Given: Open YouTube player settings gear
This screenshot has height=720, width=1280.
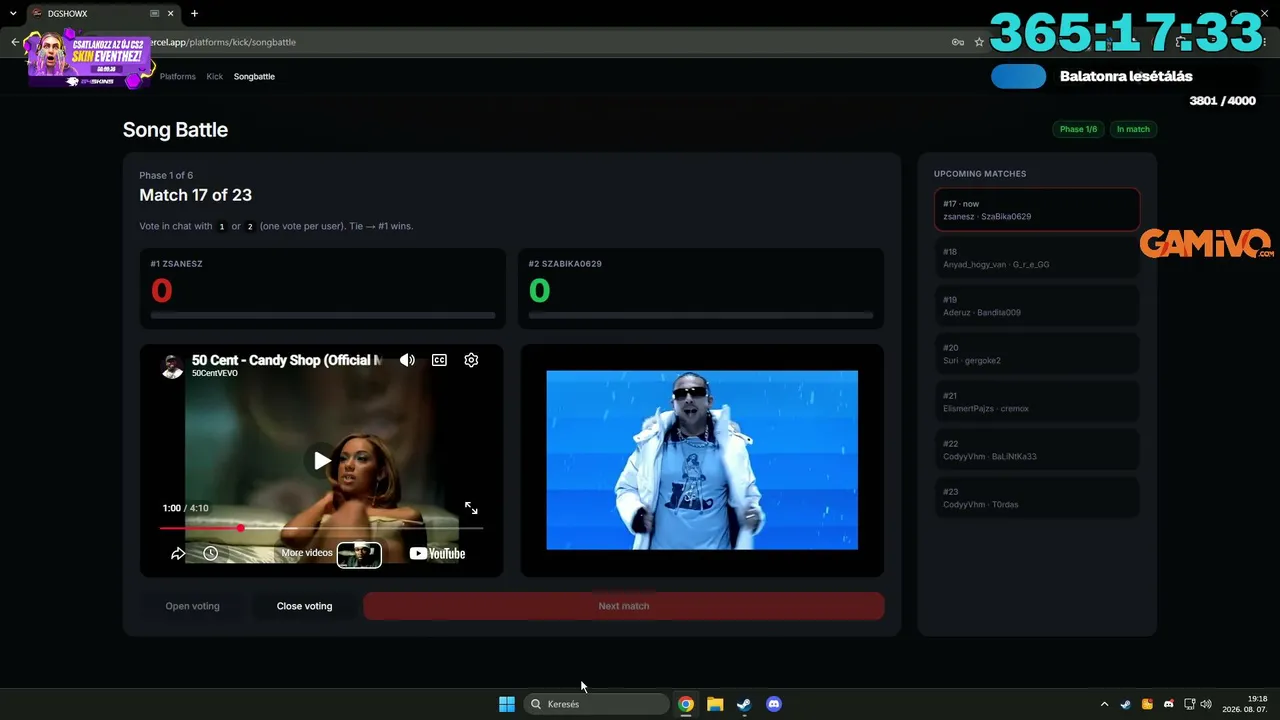Looking at the screenshot, I should (471, 360).
